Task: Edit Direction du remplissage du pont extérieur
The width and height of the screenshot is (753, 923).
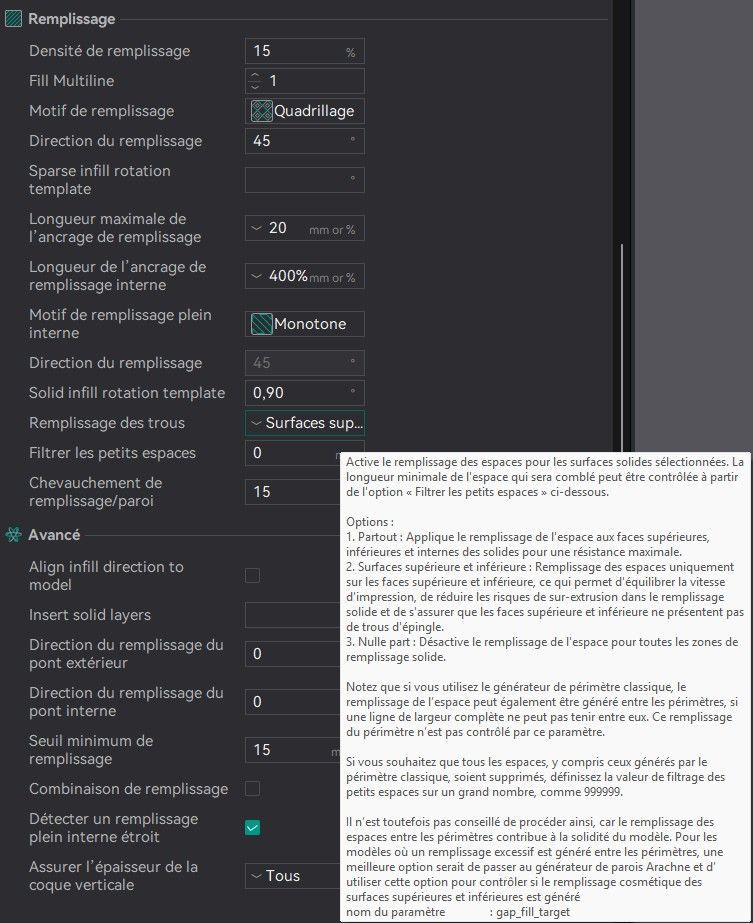Action: point(293,654)
